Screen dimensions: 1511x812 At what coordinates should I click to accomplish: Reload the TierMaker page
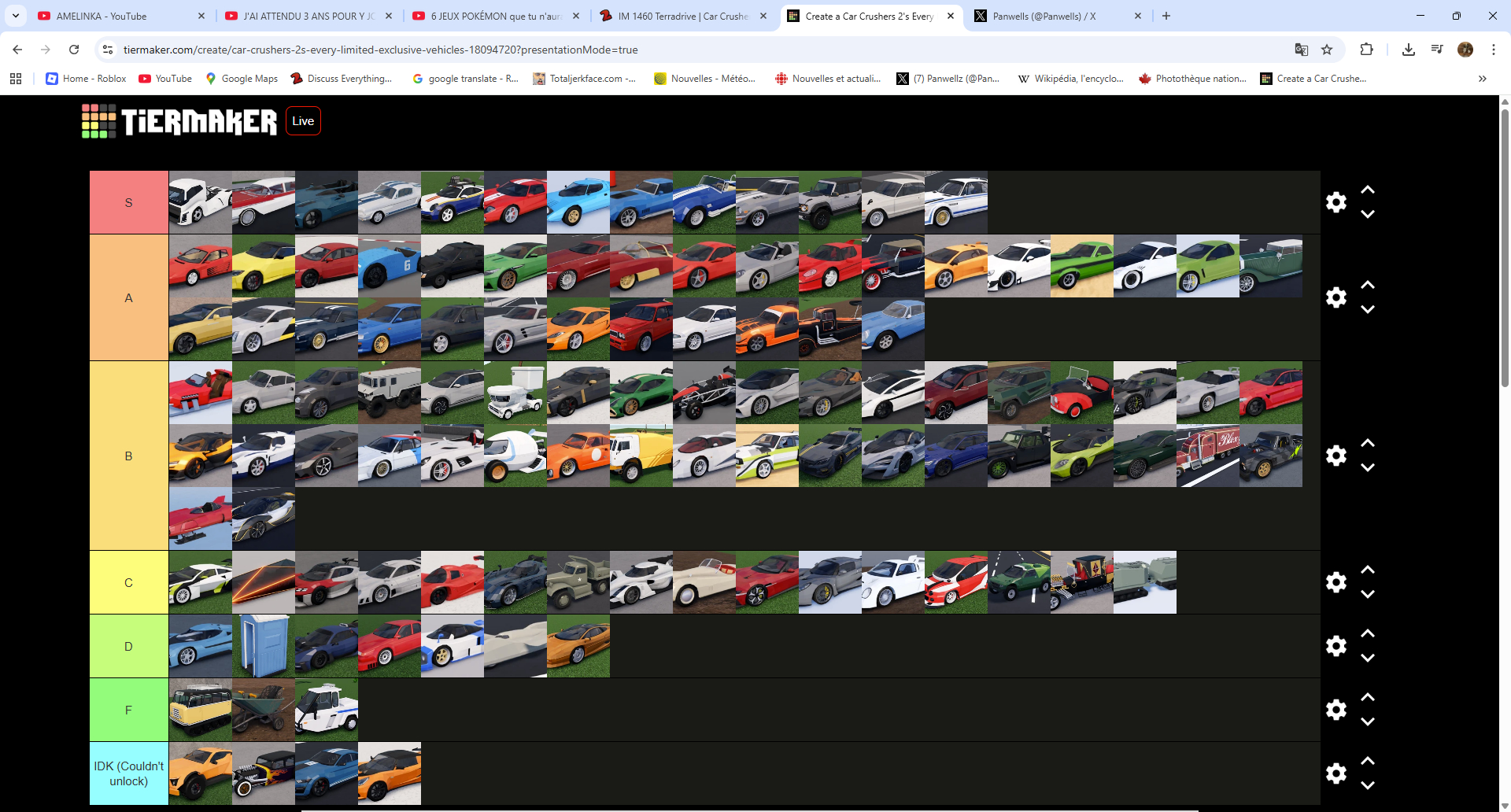click(x=74, y=50)
